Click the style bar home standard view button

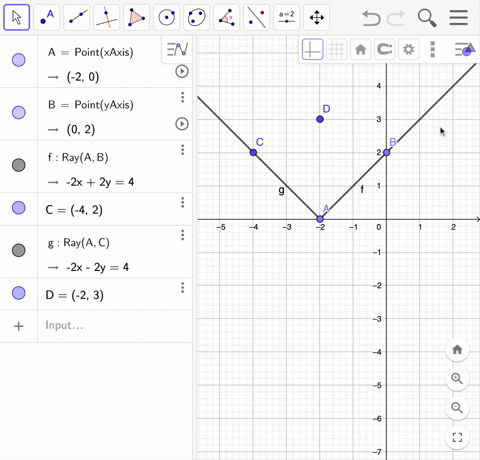click(x=360, y=50)
